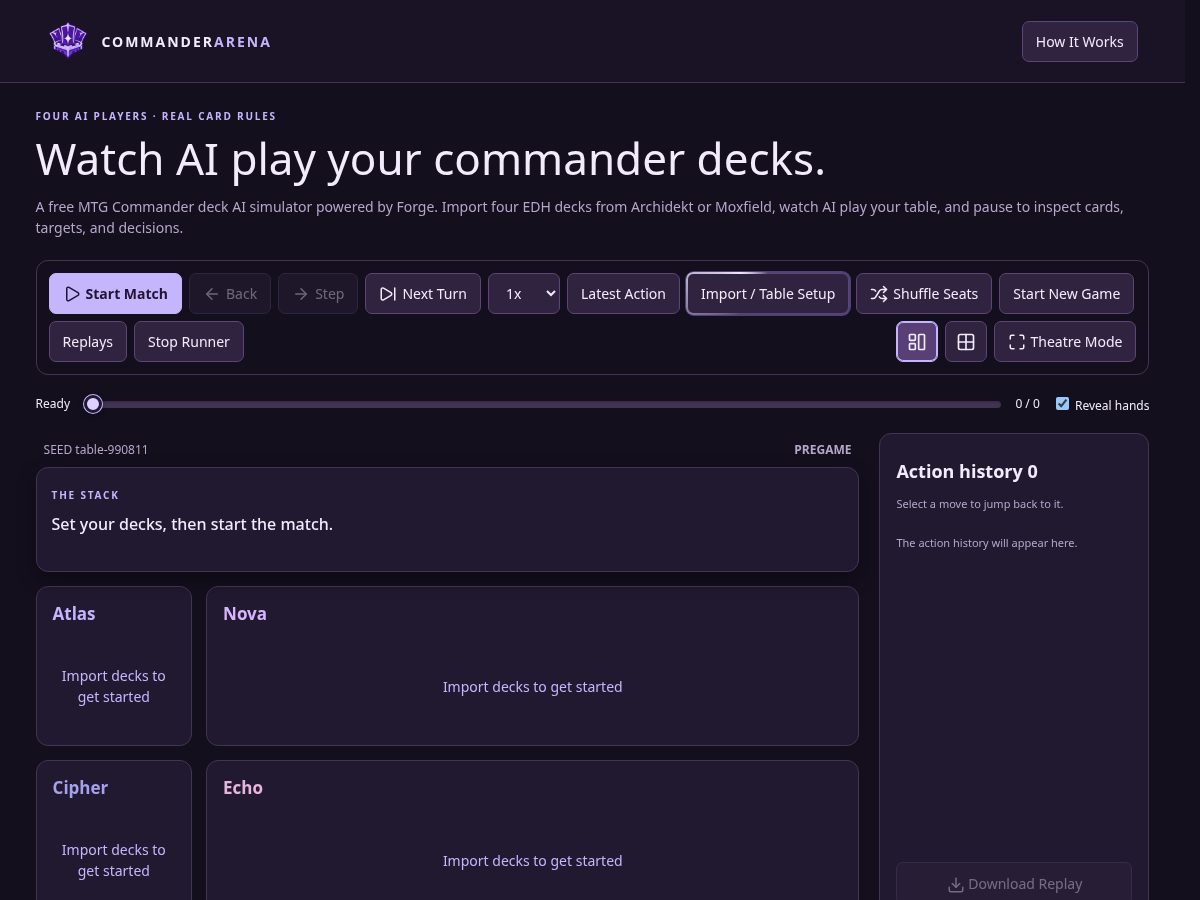Open the 1x playback speed dropdown
The image size is (1200, 900).
[524, 294]
